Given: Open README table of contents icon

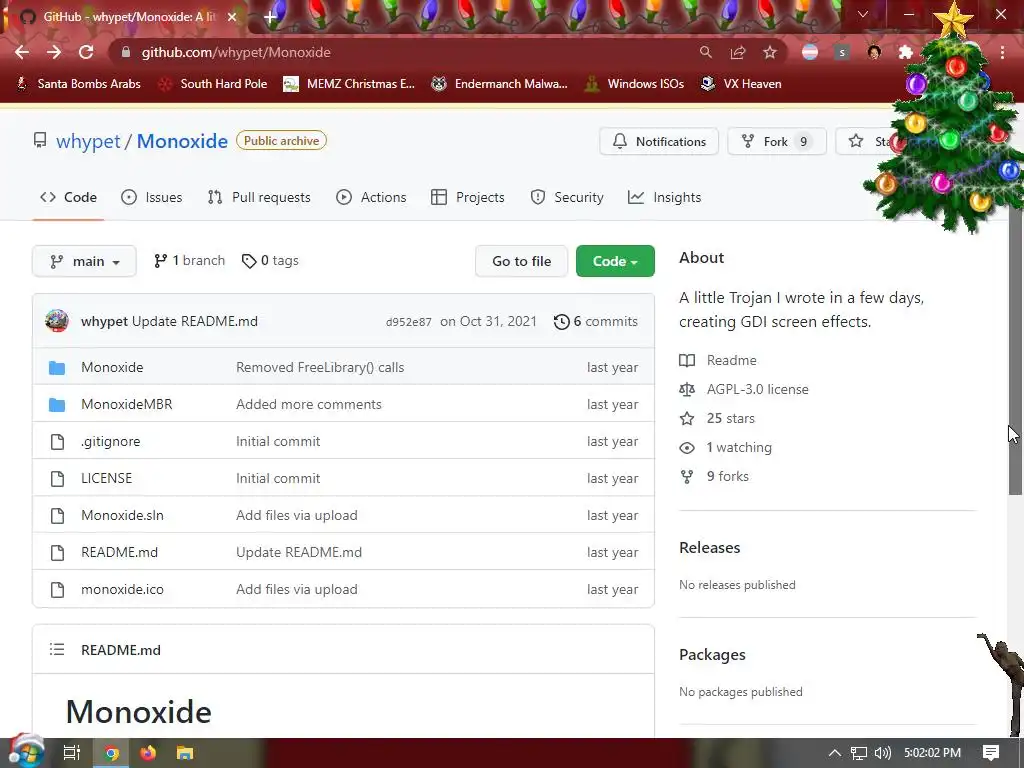Looking at the screenshot, I should click(x=57, y=650).
